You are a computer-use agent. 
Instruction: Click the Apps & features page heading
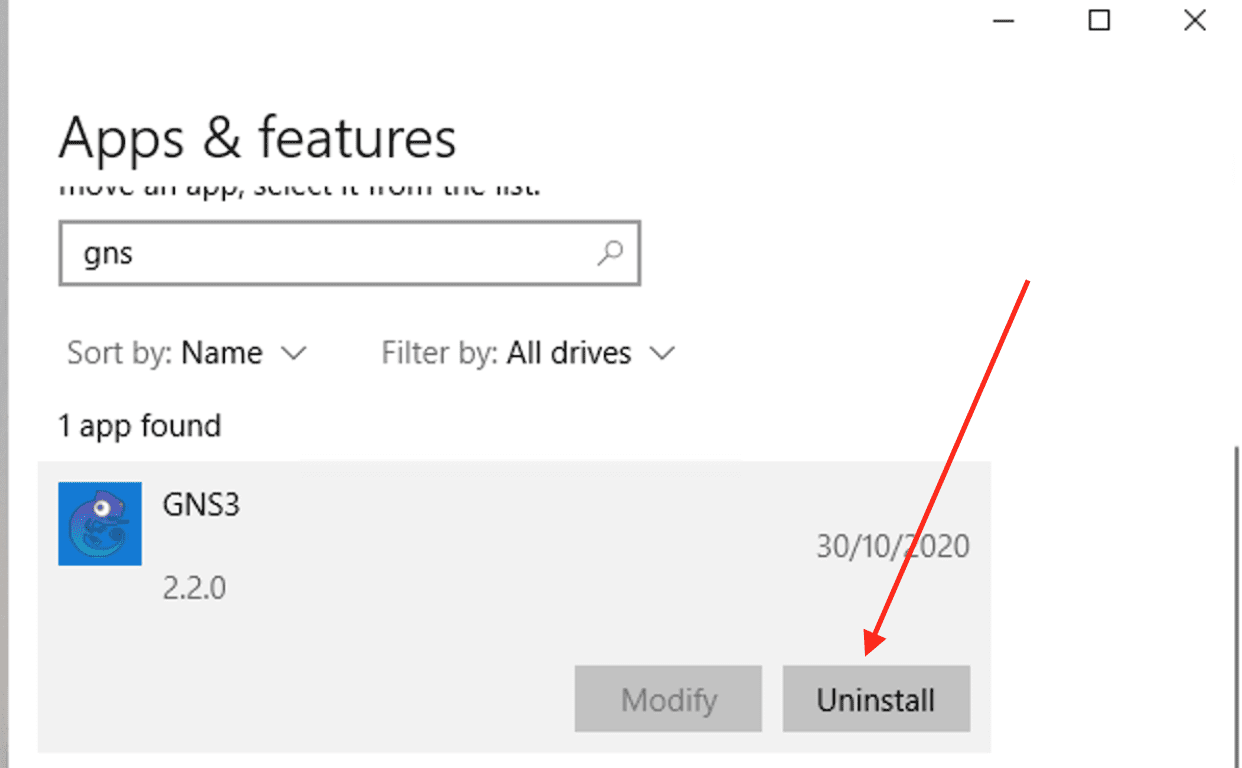coord(257,138)
